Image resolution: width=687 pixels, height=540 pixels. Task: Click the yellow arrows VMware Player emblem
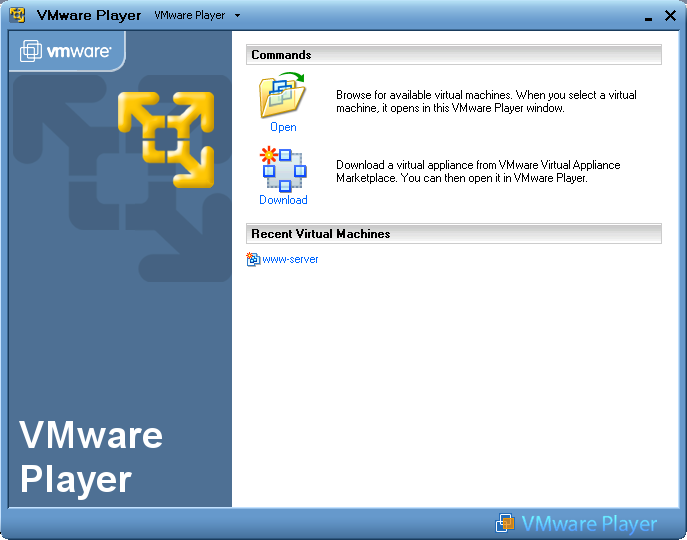tap(166, 139)
